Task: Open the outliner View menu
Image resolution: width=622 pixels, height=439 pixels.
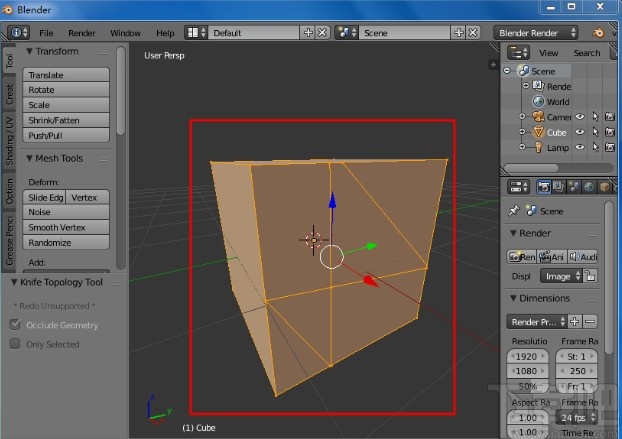Action: coord(548,53)
